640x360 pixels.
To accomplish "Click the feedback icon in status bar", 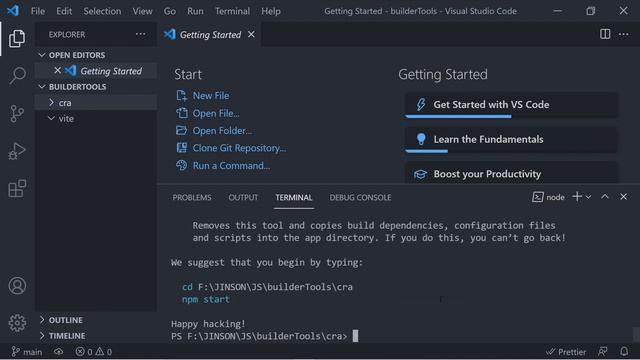I will (x=602, y=351).
